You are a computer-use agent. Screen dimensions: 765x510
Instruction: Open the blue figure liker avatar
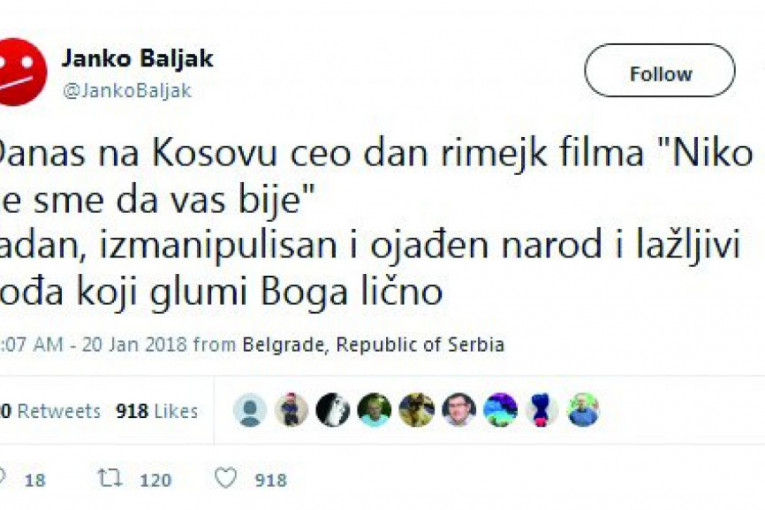[542, 410]
